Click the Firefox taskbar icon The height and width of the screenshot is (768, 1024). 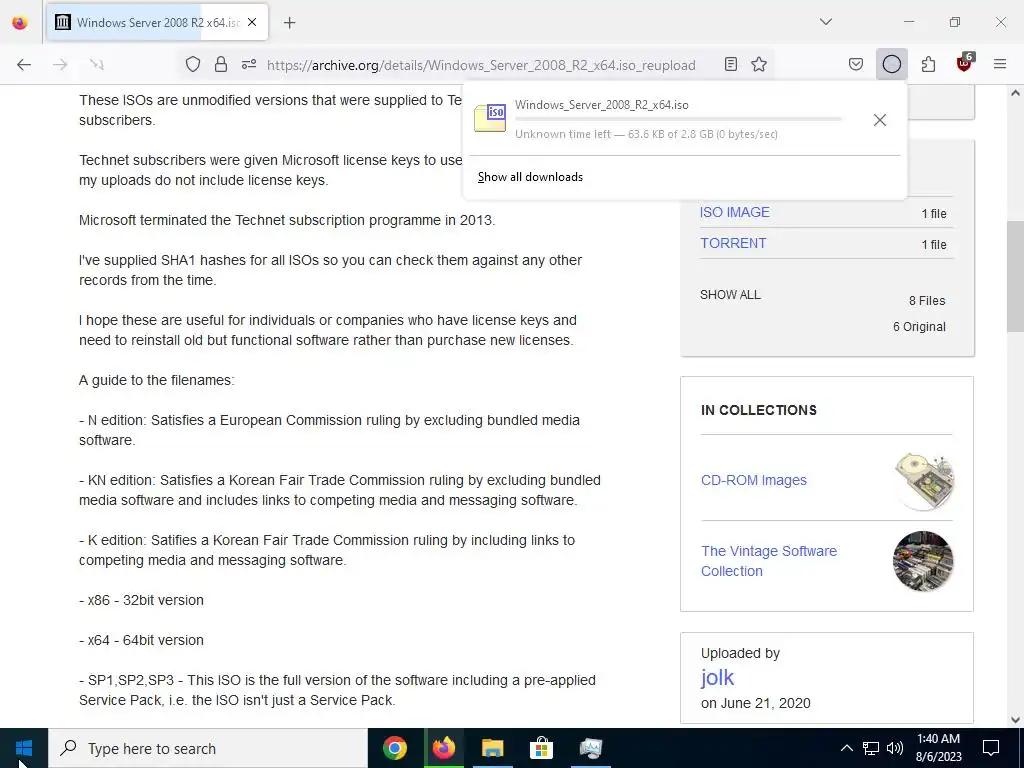[x=444, y=748]
